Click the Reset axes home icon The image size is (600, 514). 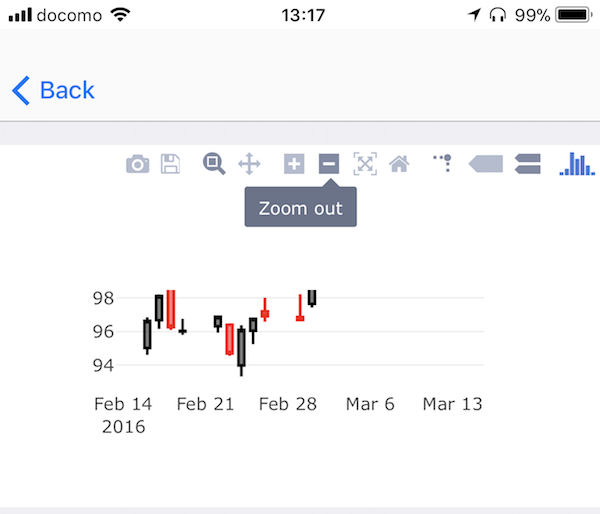coord(399,164)
